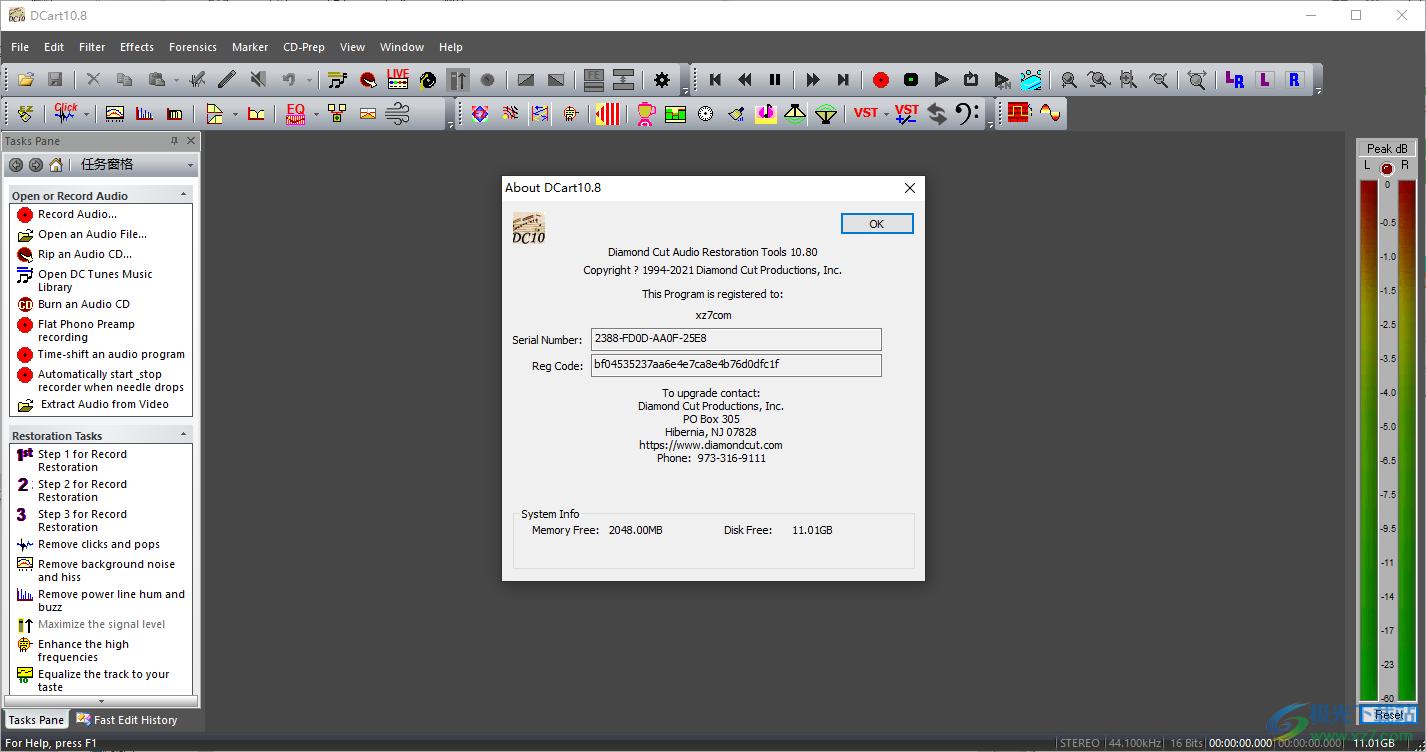Click the red VST plugin icon
This screenshot has width=1426, height=752.
(x=865, y=114)
